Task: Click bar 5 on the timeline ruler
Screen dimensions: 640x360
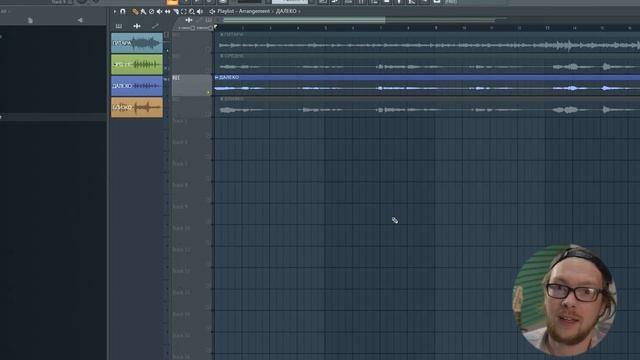Action: (x=325, y=28)
